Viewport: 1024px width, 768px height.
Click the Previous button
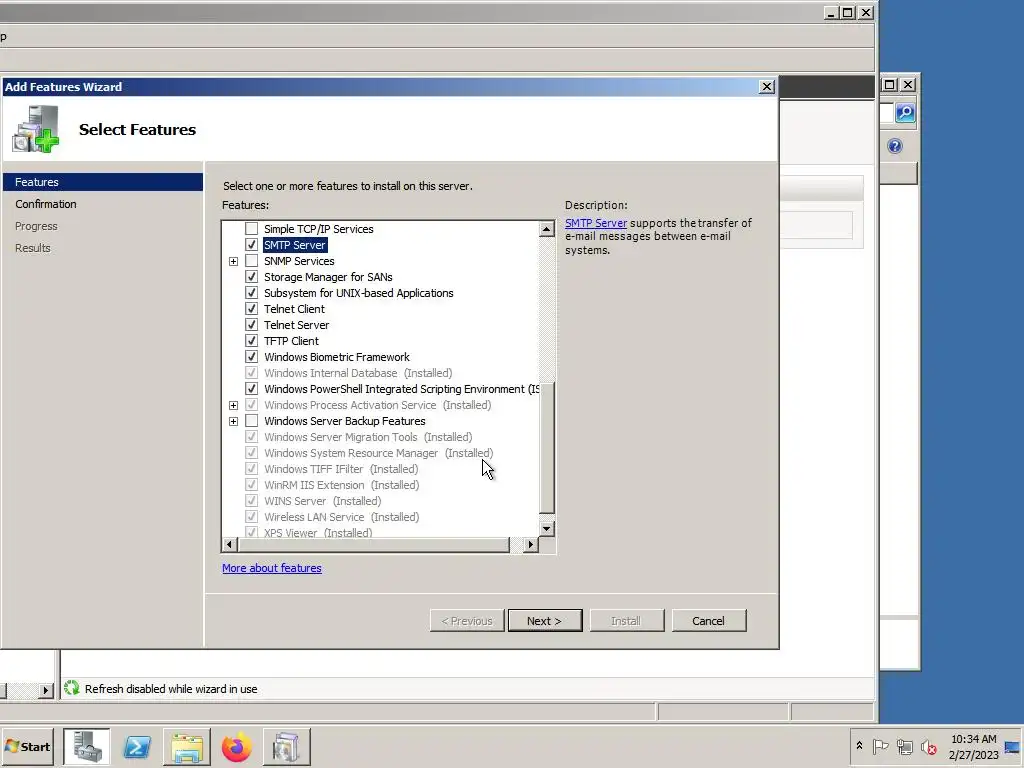[467, 621]
